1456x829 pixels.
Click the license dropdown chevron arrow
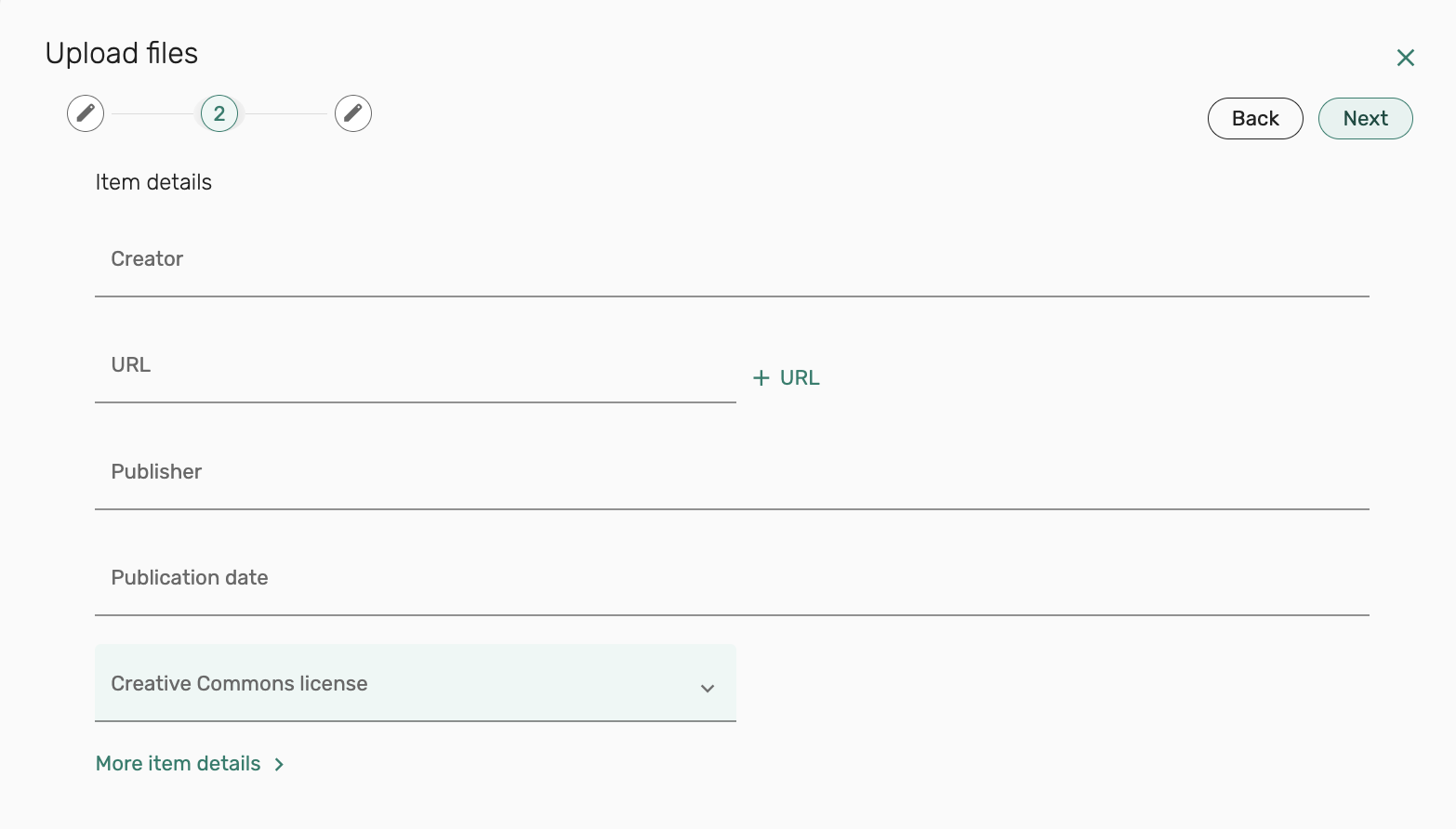[708, 689]
